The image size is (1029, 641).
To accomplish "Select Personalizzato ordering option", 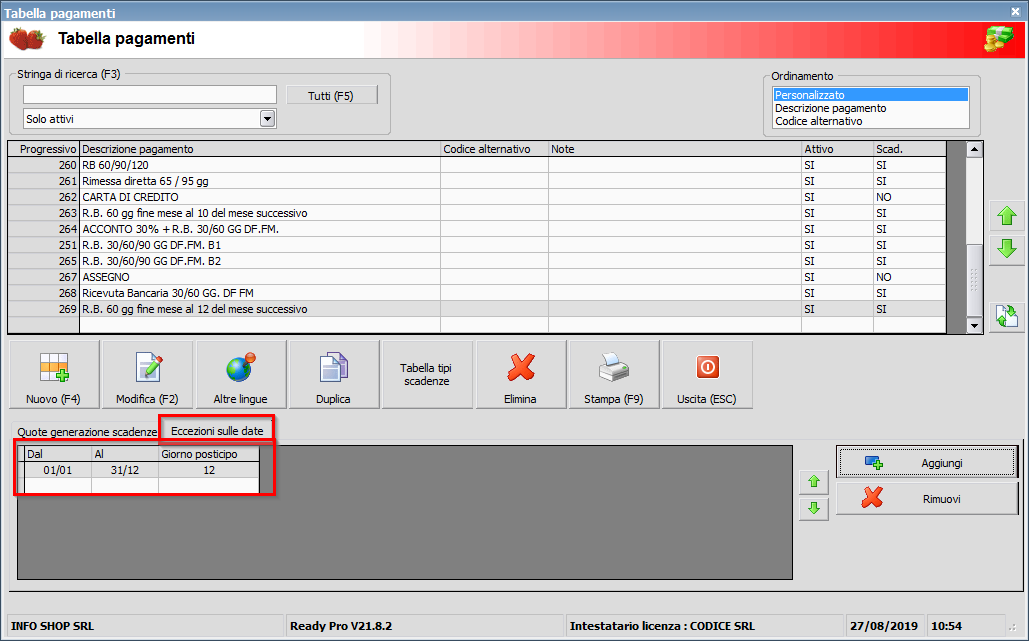I will [870, 95].
